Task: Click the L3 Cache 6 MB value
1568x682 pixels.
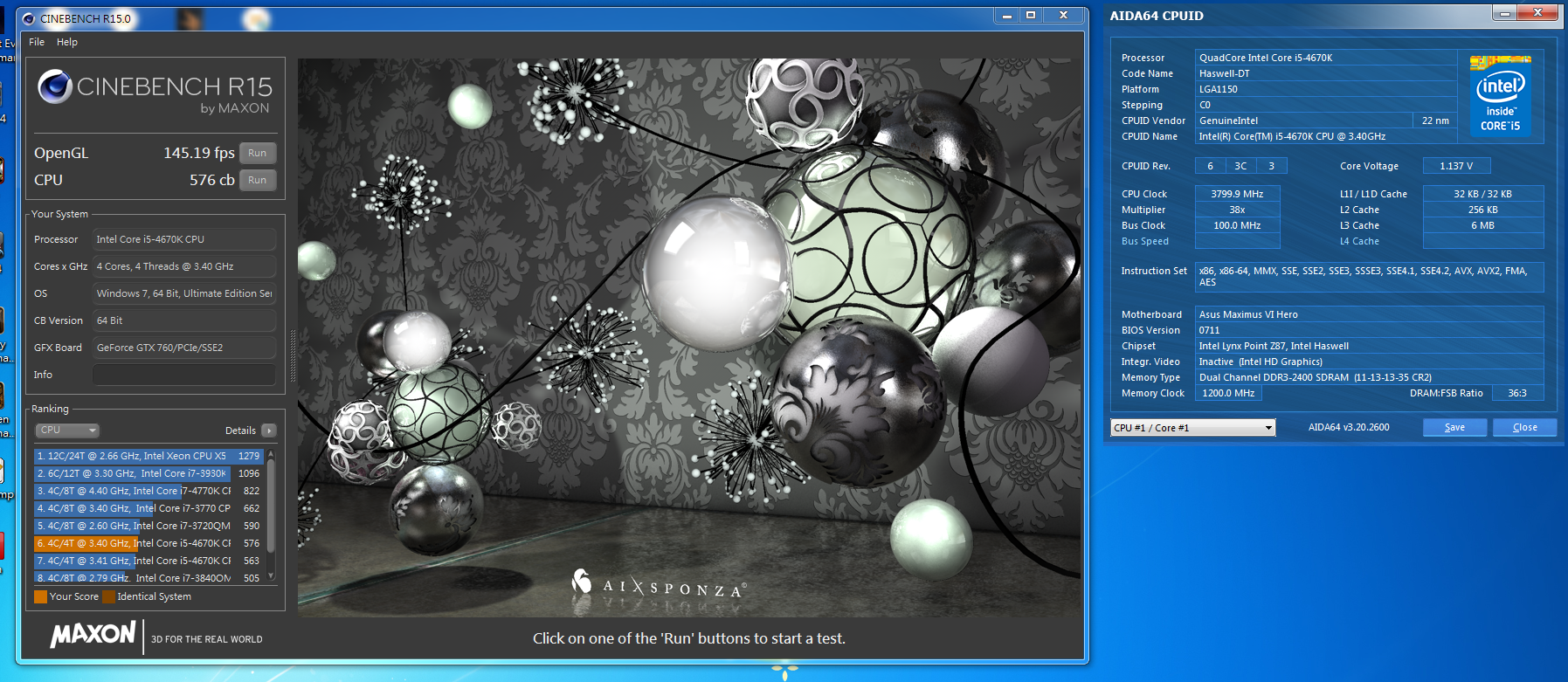Action: coord(1483,225)
